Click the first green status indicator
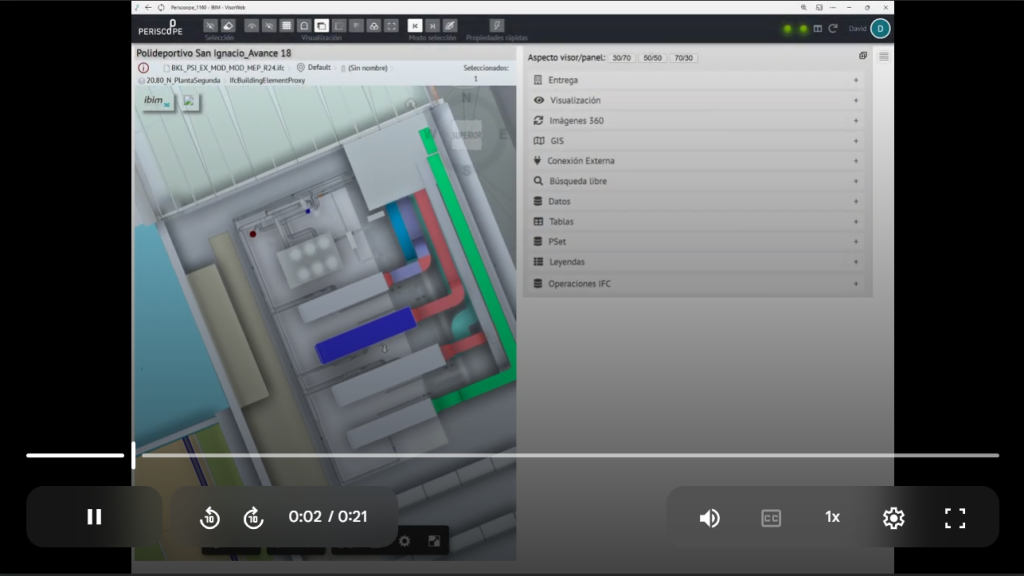The image size is (1024, 576). coord(788,29)
